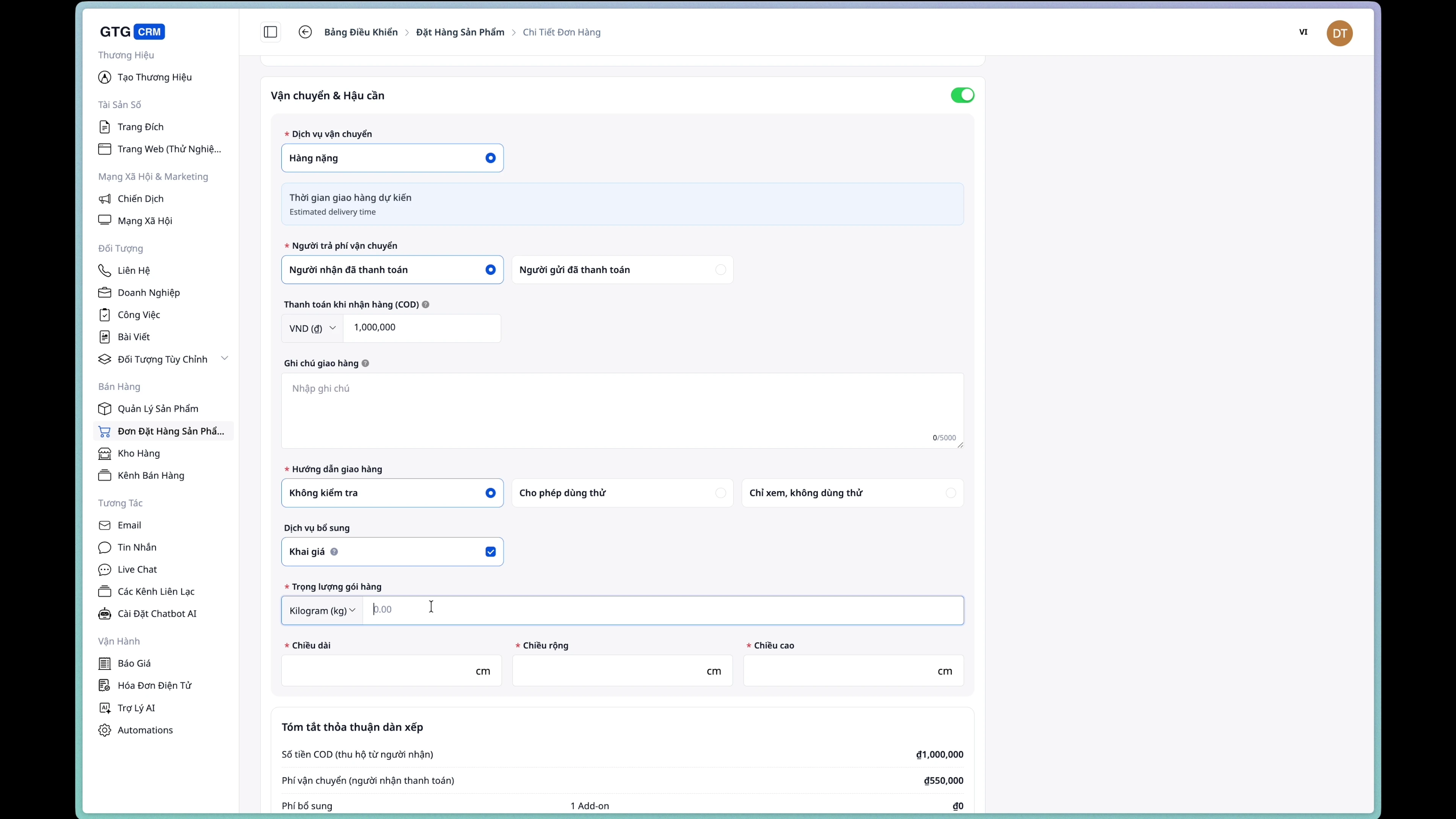Click the Kho Hàng warehouse icon
Viewport: 1456px width, 819px height.
pos(105,453)
